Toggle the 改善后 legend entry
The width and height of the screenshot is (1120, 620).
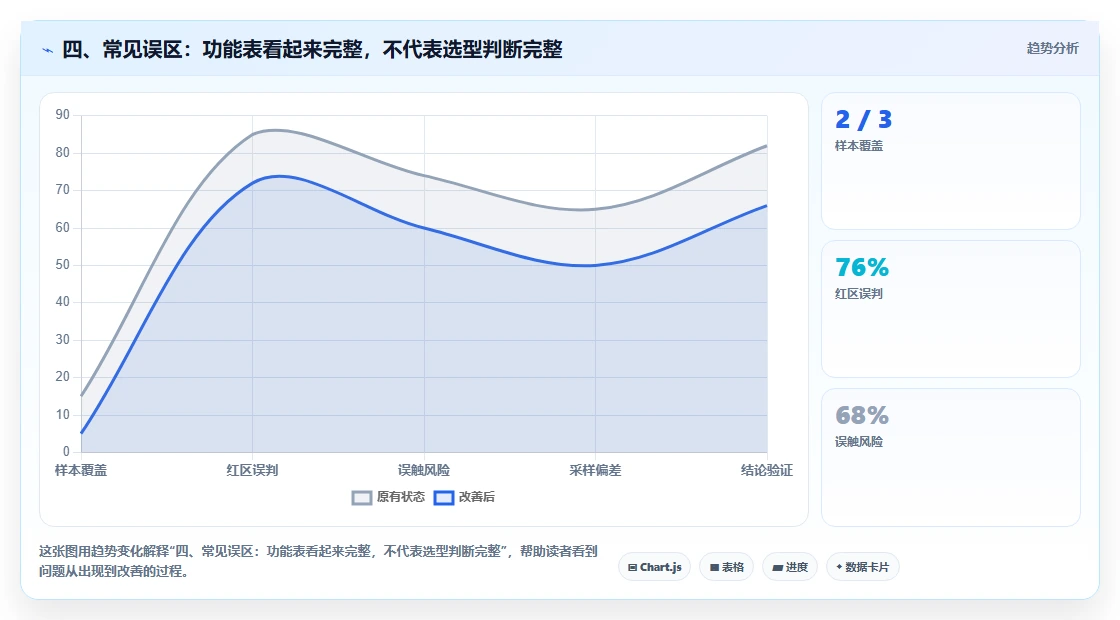[464, 497]
